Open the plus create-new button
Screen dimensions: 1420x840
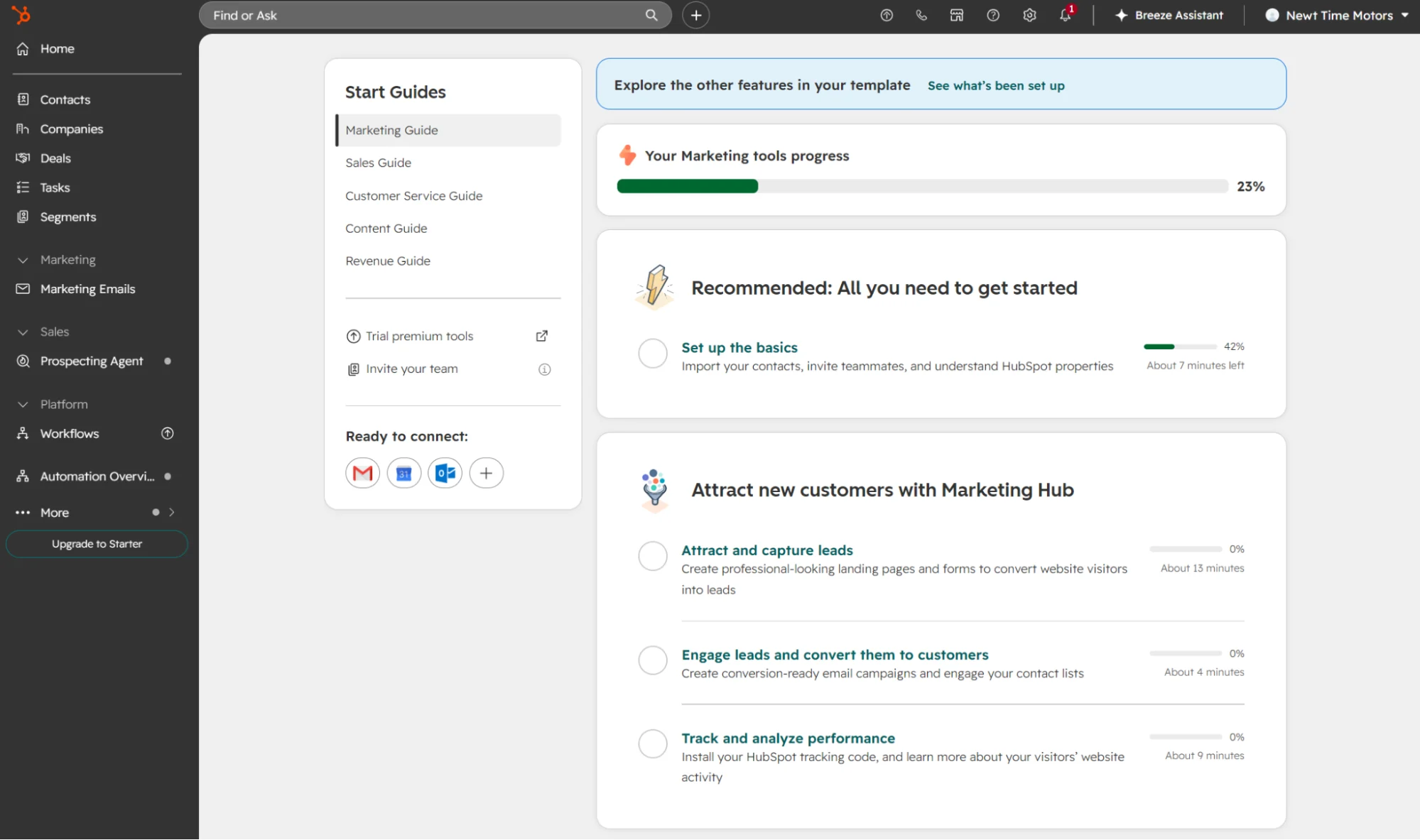pos(695,15)
